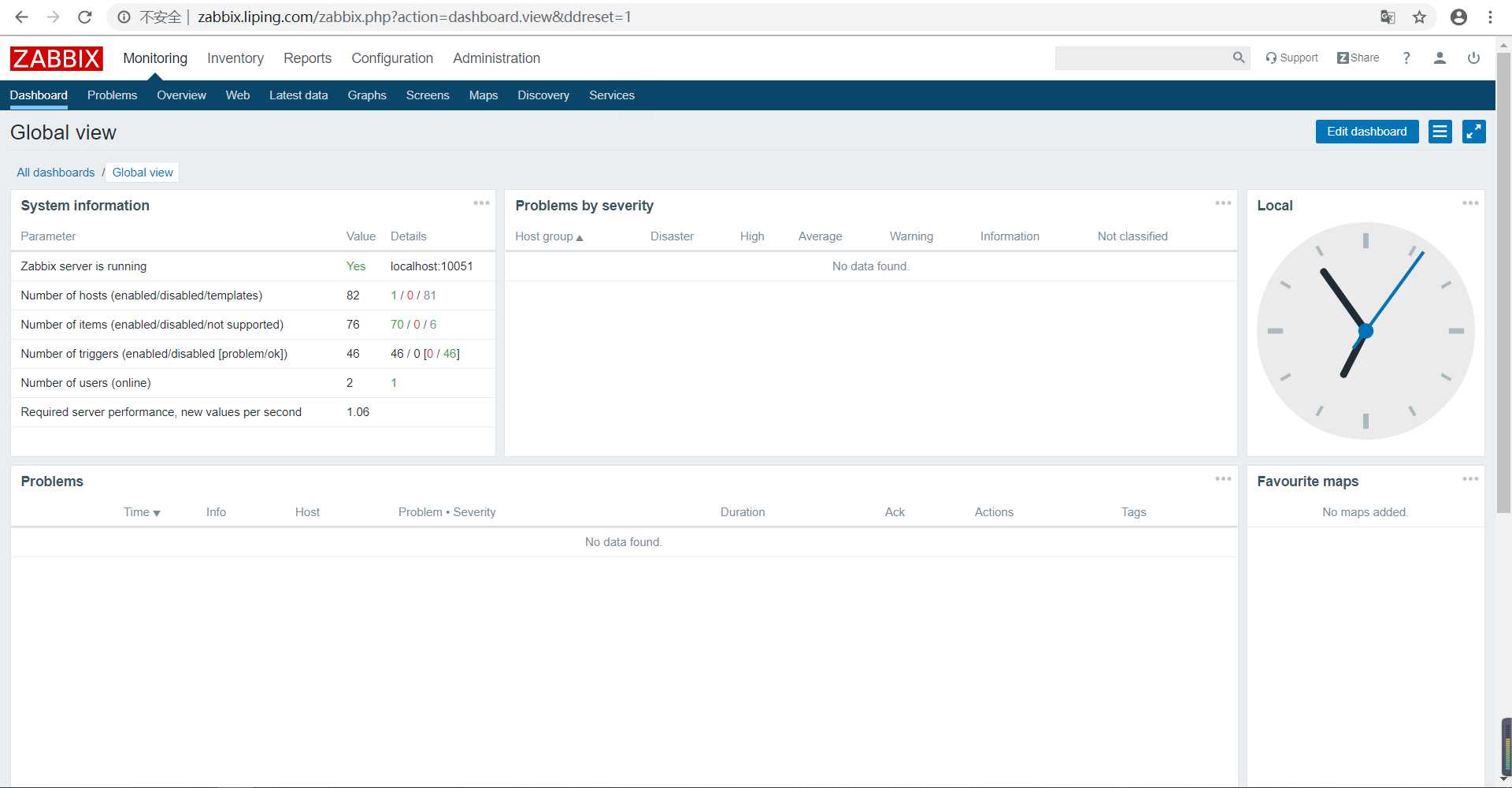Open the Monitoring main menu
Image resolution: width=1512 pixels, height=788 pixels.
[x=155, y=58]
